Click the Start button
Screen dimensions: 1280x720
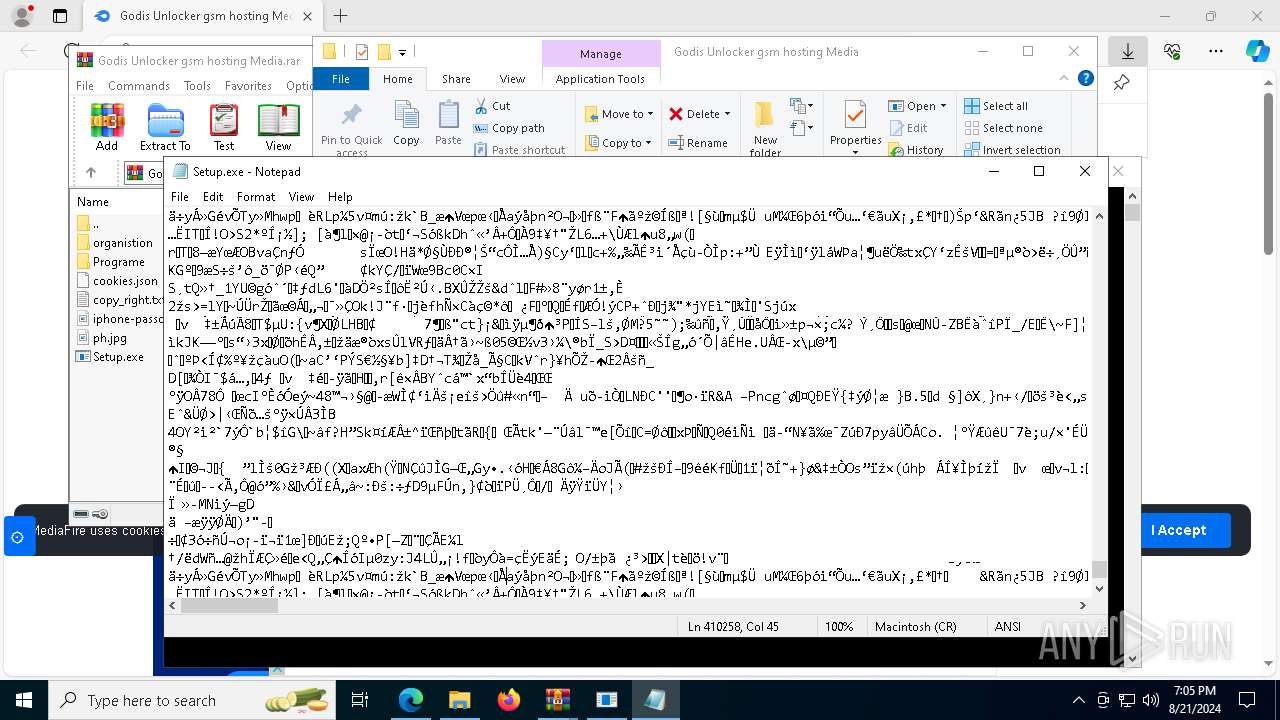point(24,700)
